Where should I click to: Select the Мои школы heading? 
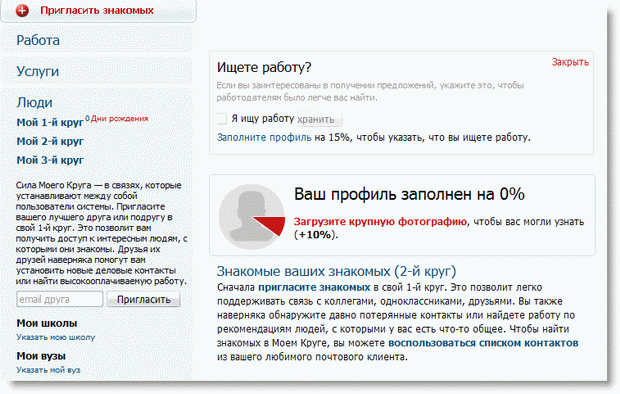point(47,323)
